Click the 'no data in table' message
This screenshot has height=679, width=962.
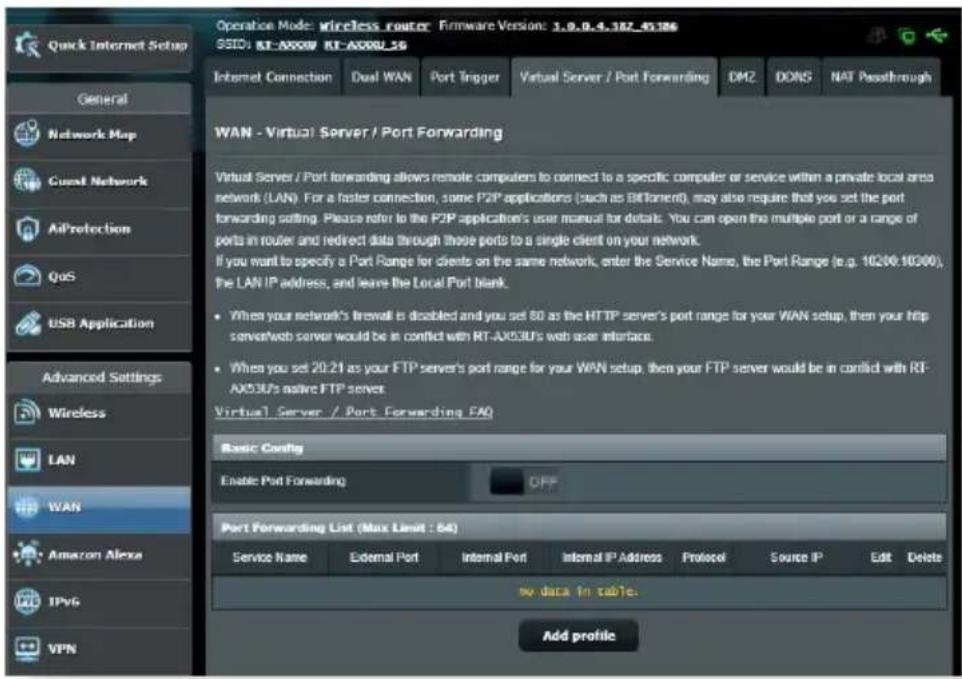tap(578, 592)
